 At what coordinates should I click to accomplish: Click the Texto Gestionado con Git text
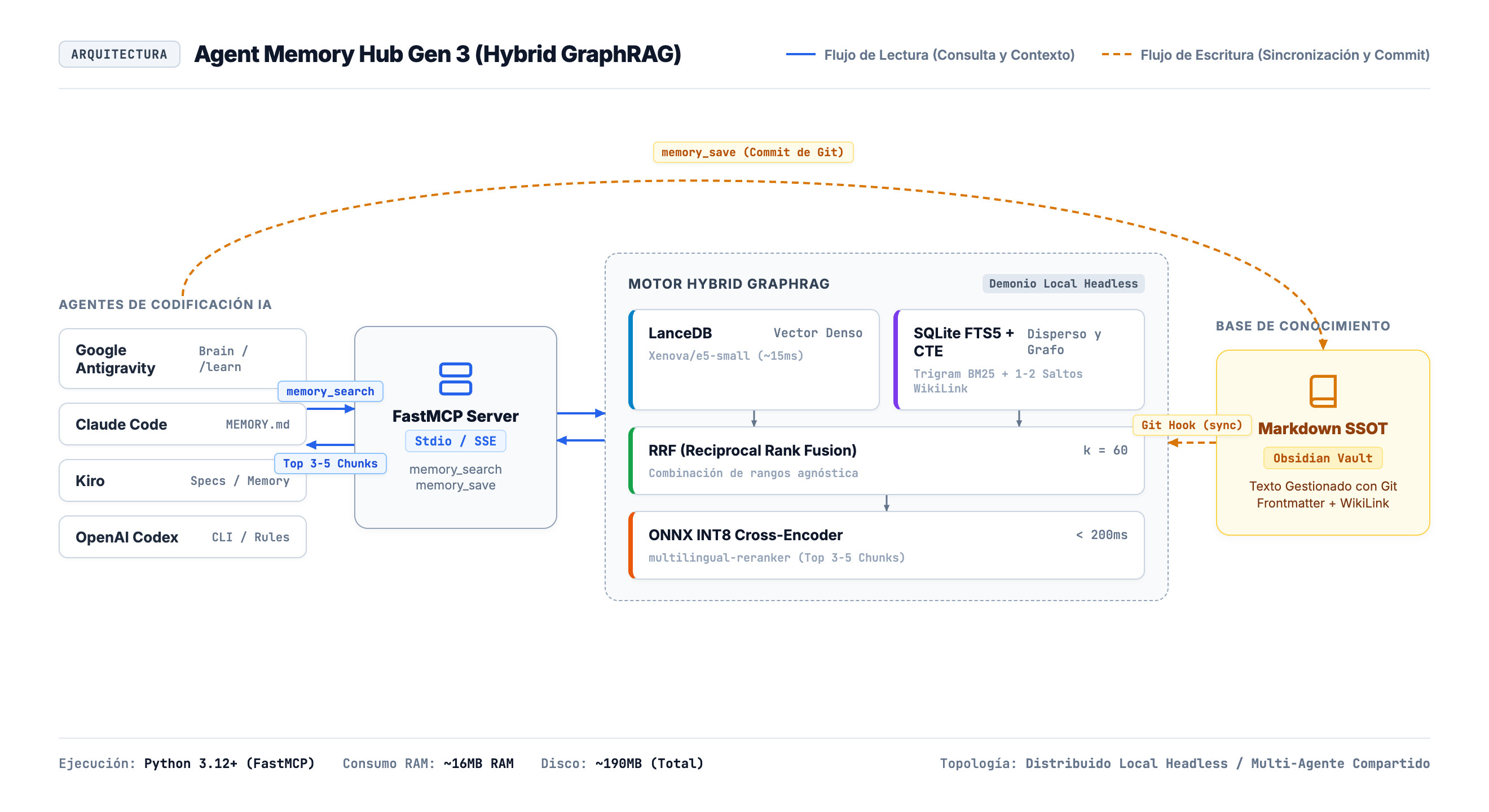1323,486
